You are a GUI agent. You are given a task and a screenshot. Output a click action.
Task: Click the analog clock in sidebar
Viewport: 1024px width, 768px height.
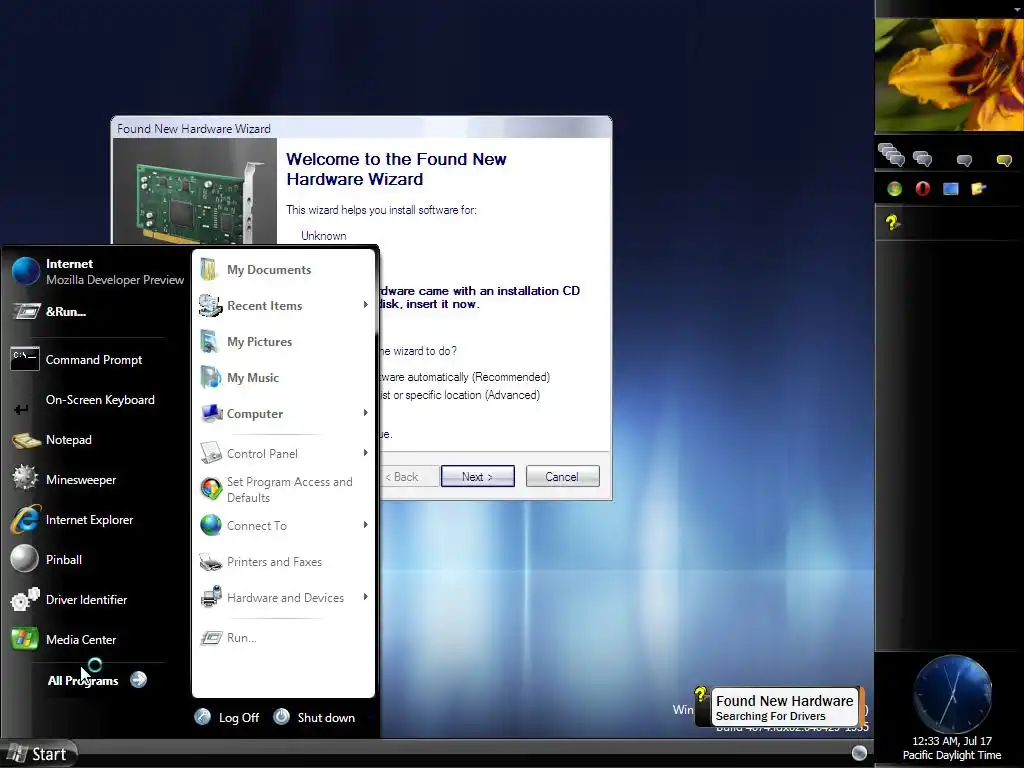coord(952,694)
